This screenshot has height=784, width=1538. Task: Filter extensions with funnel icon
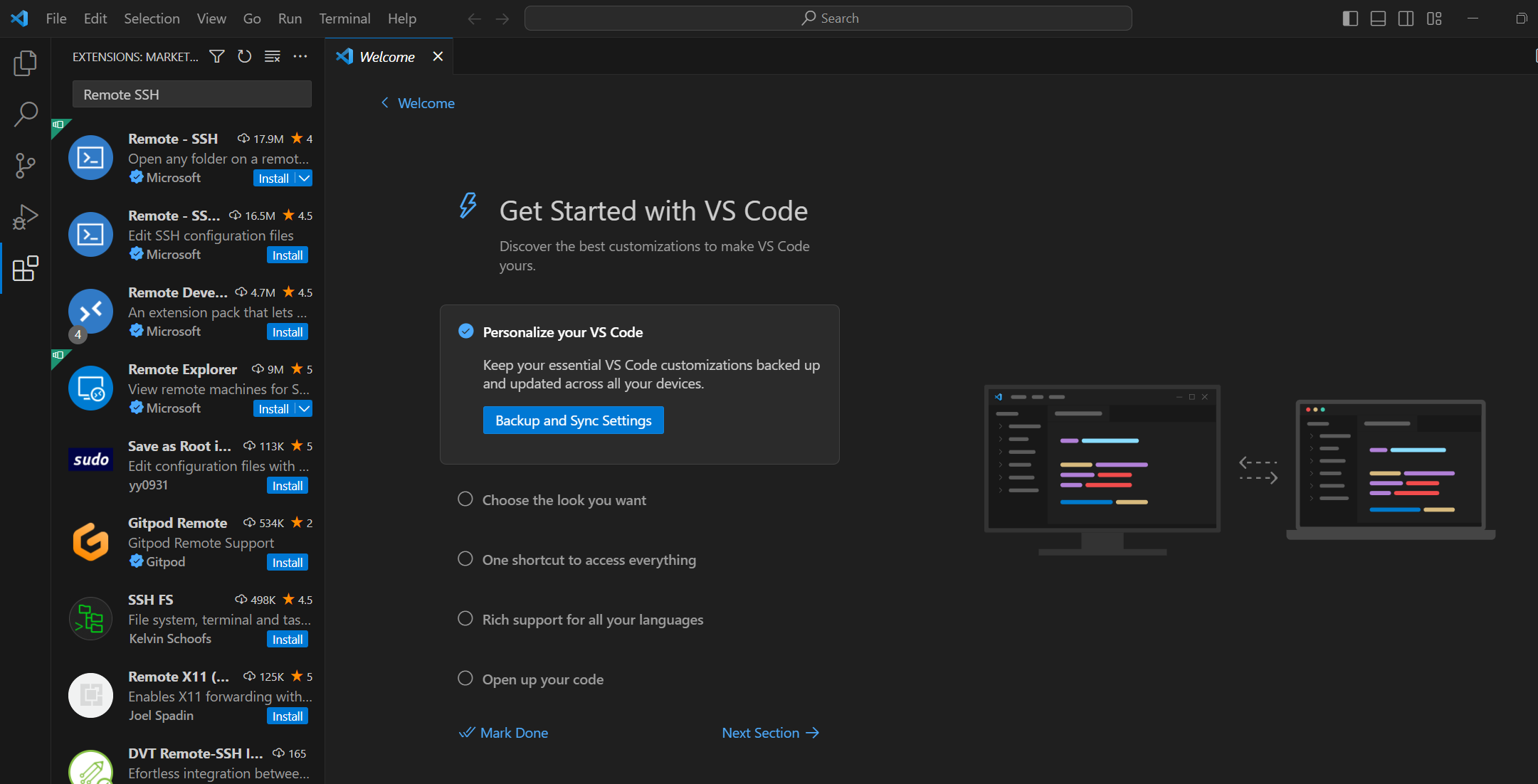point(217,56)
